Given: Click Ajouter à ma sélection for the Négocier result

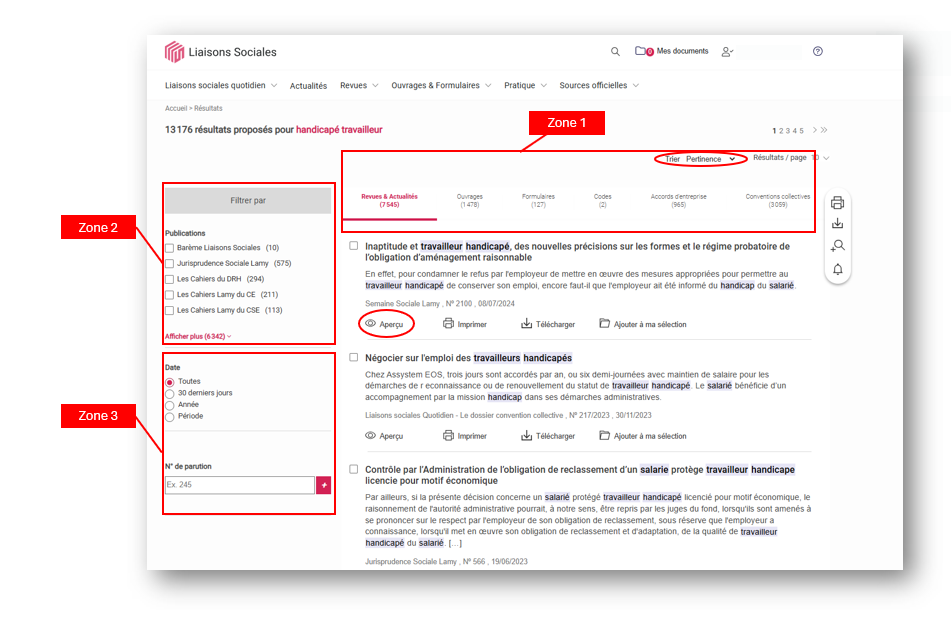Looking at the screenshot, I should click(x=643, y=436).
